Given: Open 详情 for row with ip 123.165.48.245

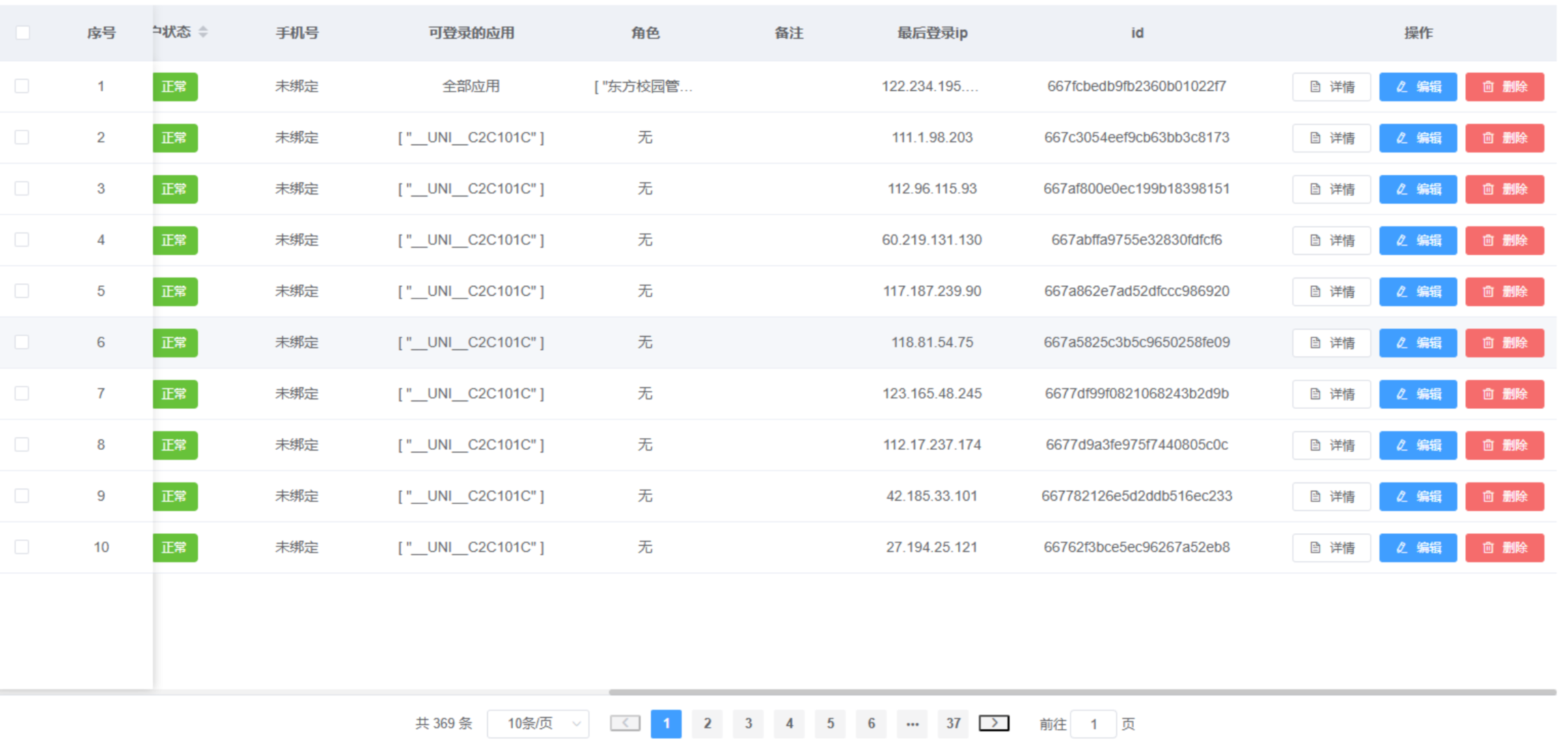Looking at the screenshot, I should (1331, 394).
